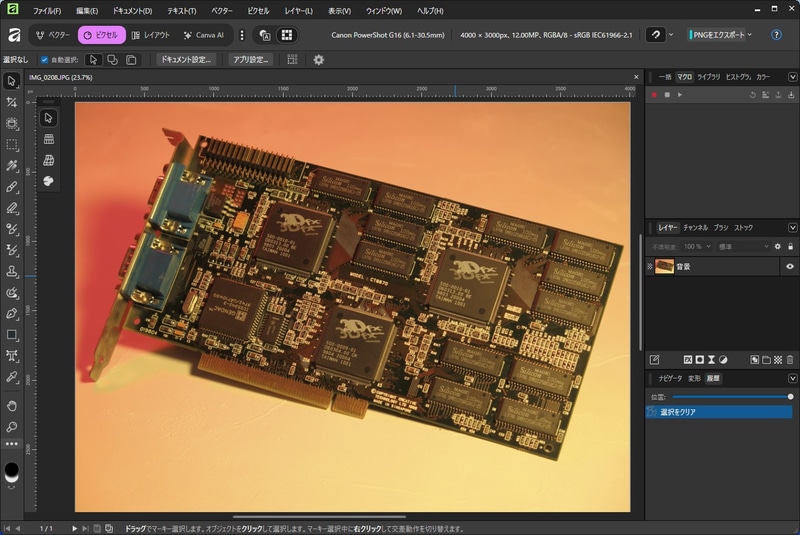Viewport: 800px width, 535px height.
Task: Open the settings gear in the context toolbar
Action: (318, 60)
